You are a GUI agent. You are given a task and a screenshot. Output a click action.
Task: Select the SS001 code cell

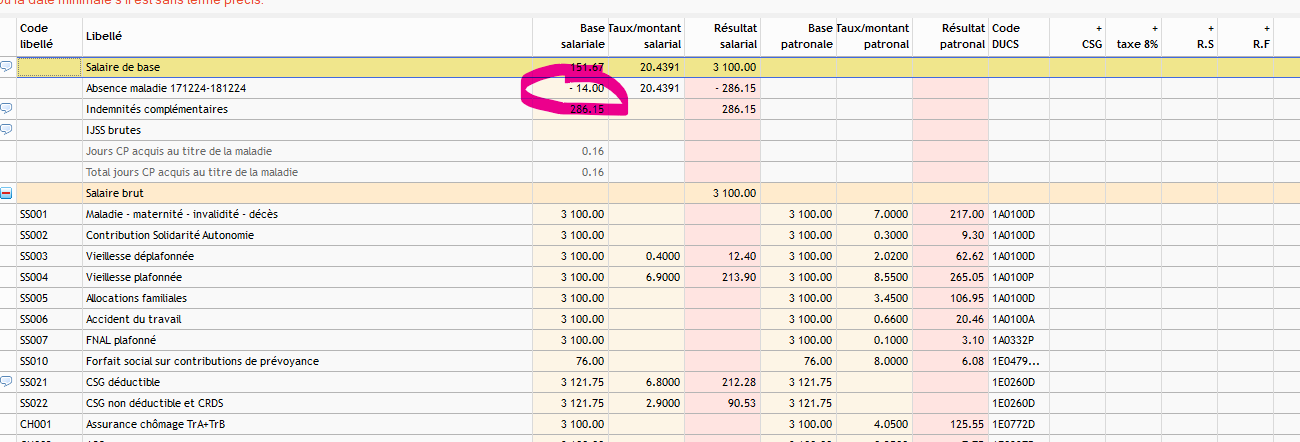tap(49, 214)
